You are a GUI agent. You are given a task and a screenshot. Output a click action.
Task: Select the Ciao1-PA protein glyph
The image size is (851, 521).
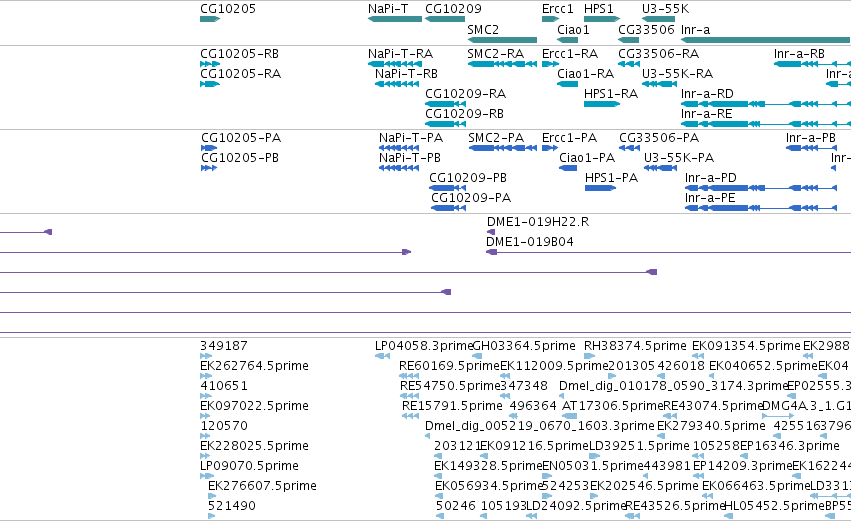(568, 168)
